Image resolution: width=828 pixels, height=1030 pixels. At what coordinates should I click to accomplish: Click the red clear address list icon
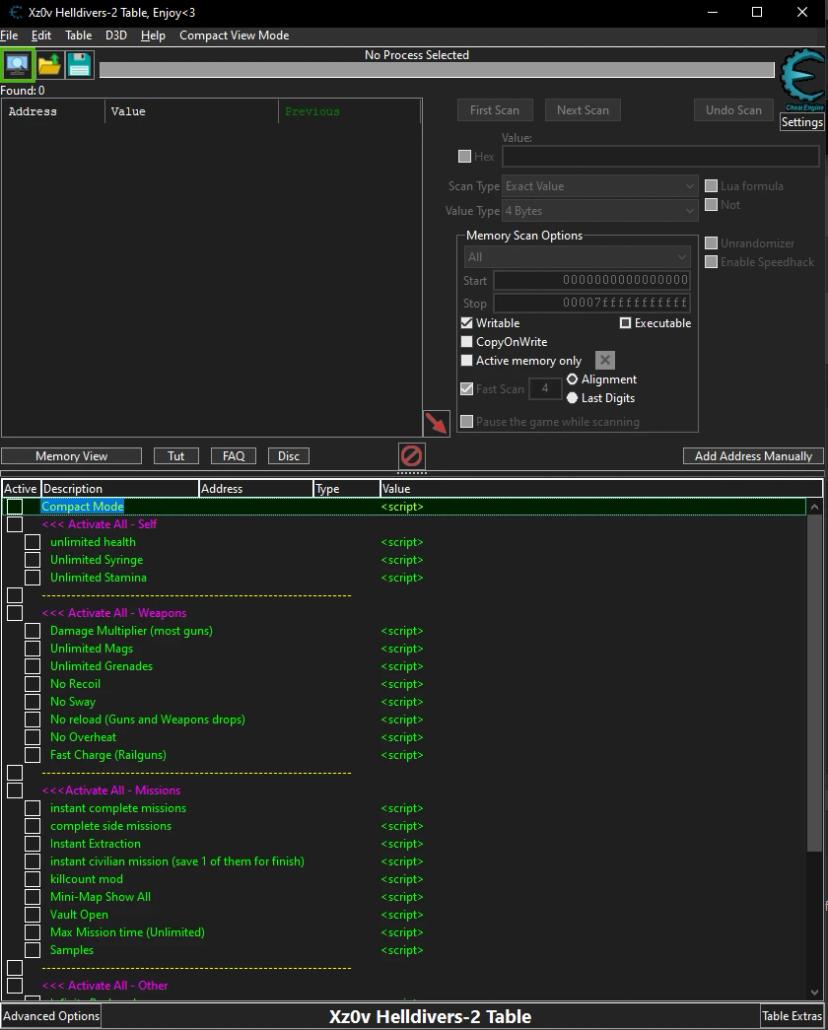[411, 455]
